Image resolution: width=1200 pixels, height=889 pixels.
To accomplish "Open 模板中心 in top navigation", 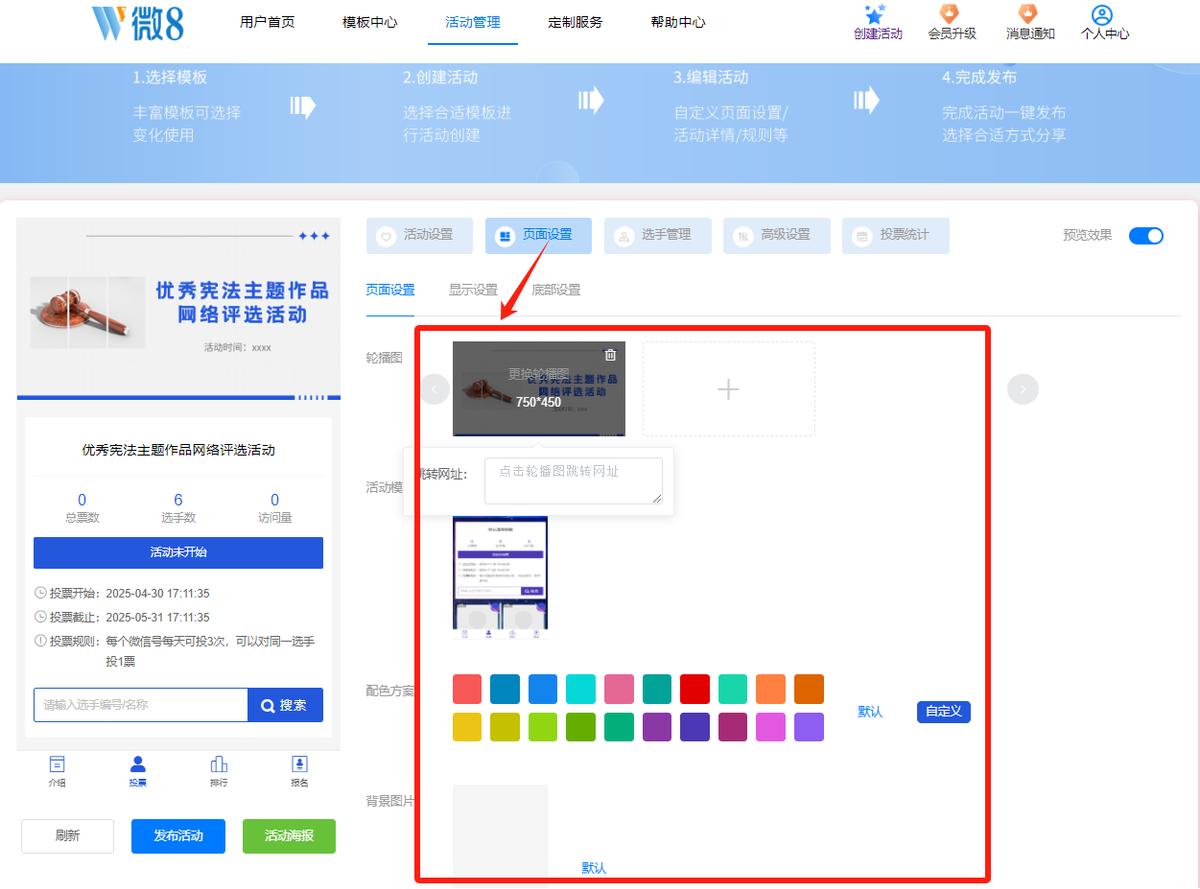I will [370, 22].
